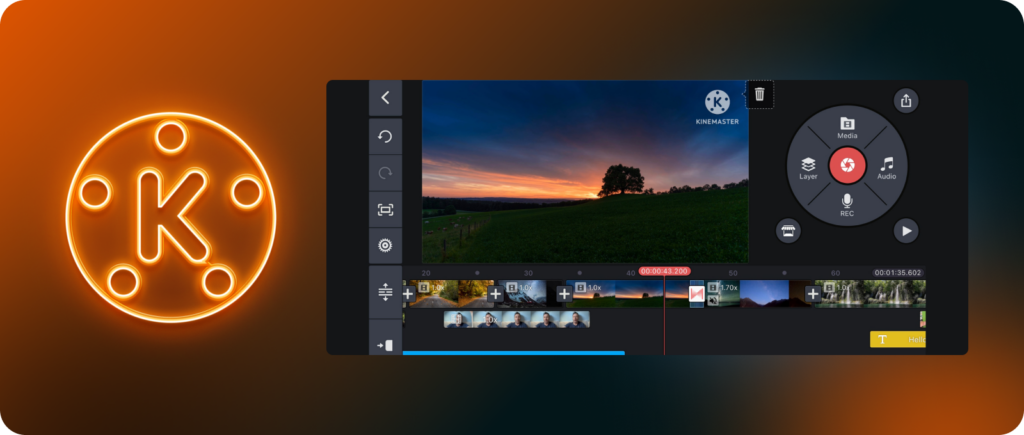Select the man's video layer clip

coord(516,320)
